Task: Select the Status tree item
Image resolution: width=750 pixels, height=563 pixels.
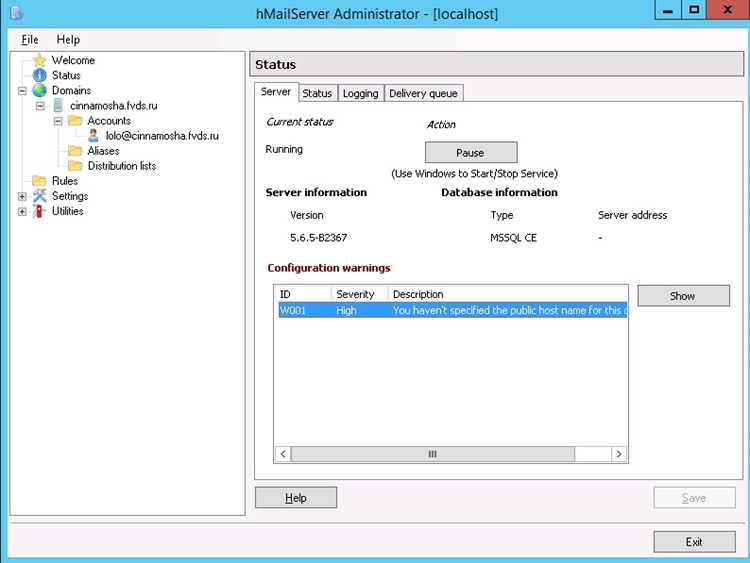Action: (x=66, y=75)
